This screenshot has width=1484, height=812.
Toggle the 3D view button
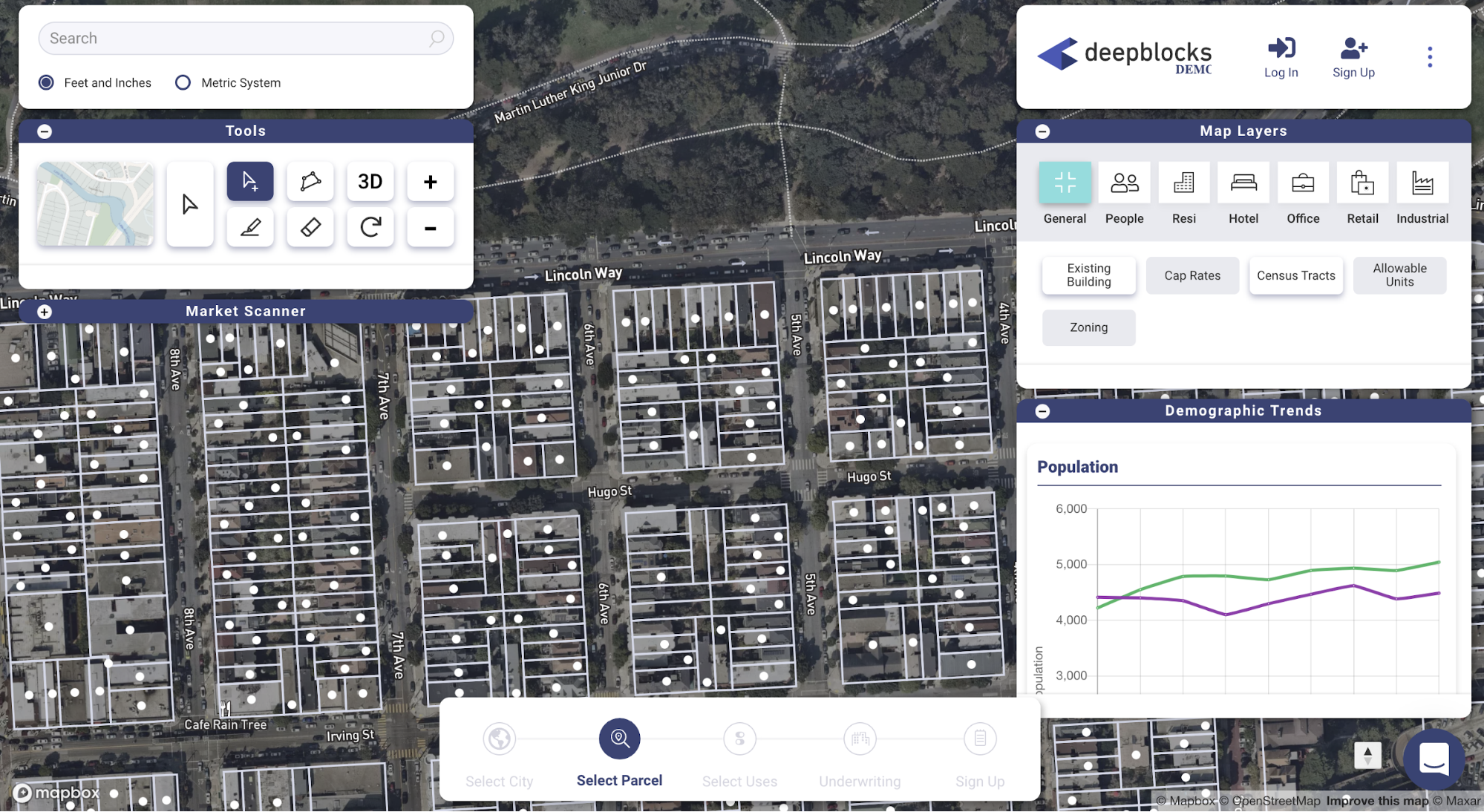click(370, 182)
